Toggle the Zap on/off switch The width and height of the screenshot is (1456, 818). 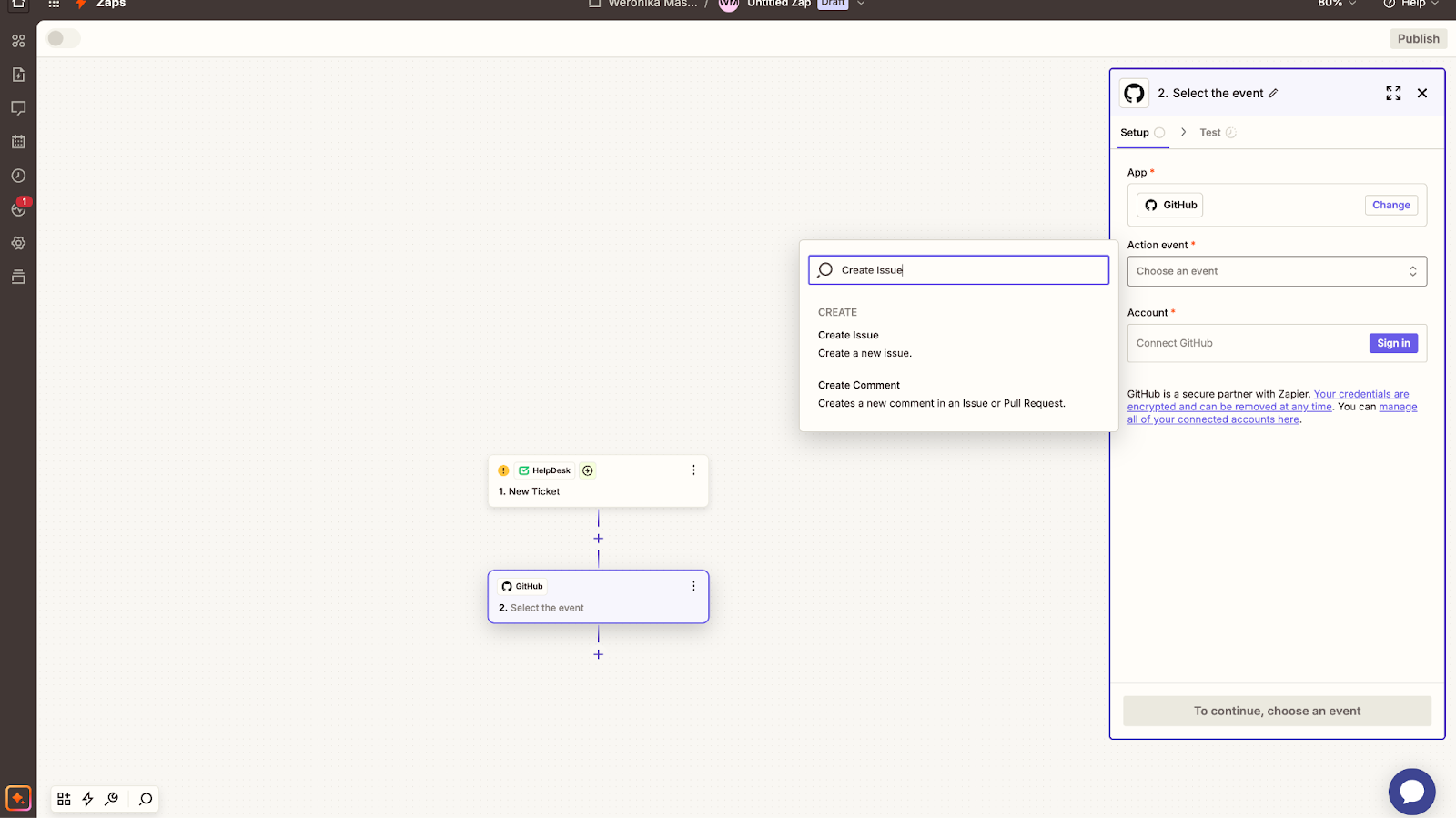pyautogui.click(x=63, y=38)
